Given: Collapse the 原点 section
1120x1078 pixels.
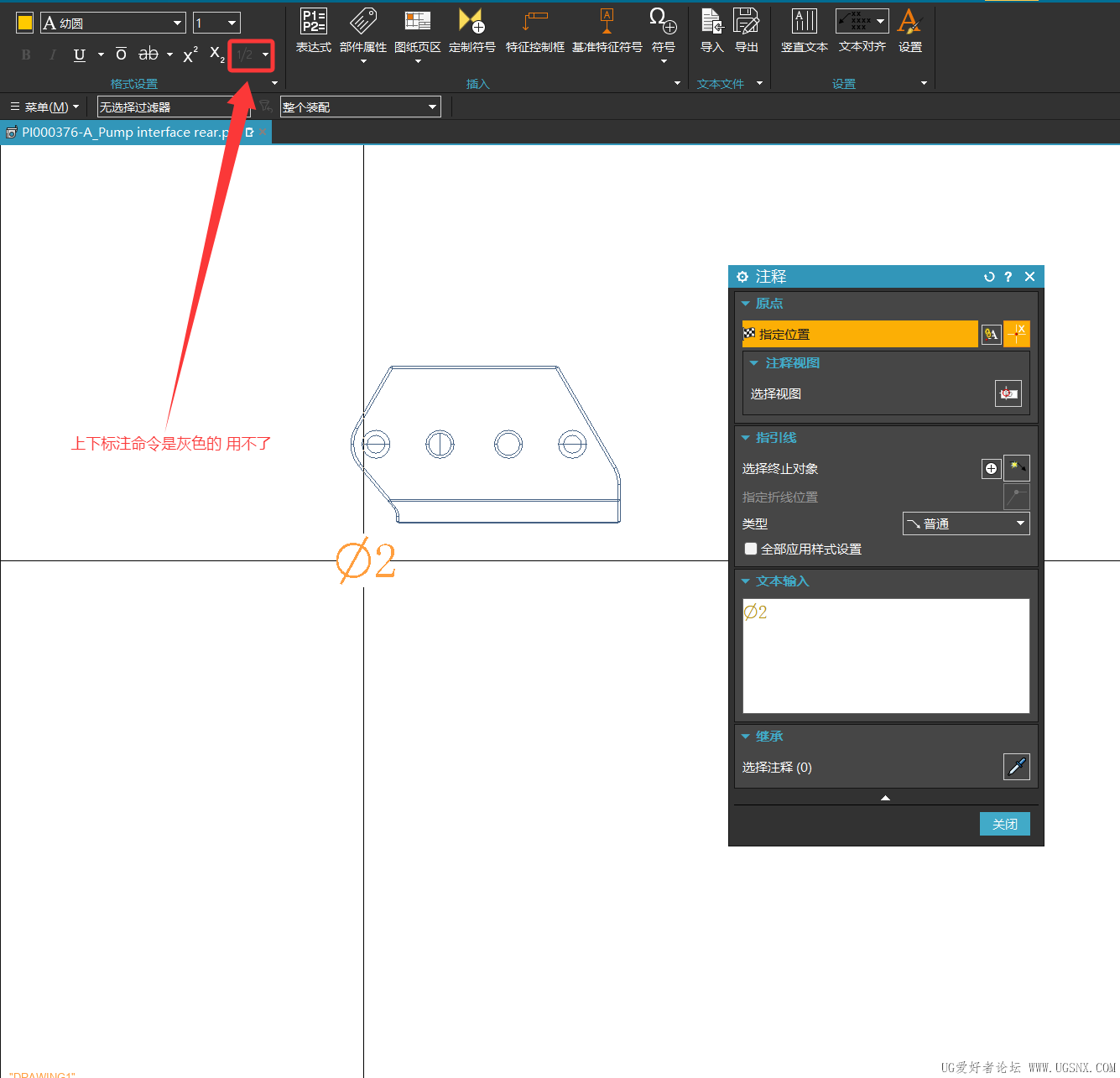Looking at the screenshot, I should click(x=745, y=304).
